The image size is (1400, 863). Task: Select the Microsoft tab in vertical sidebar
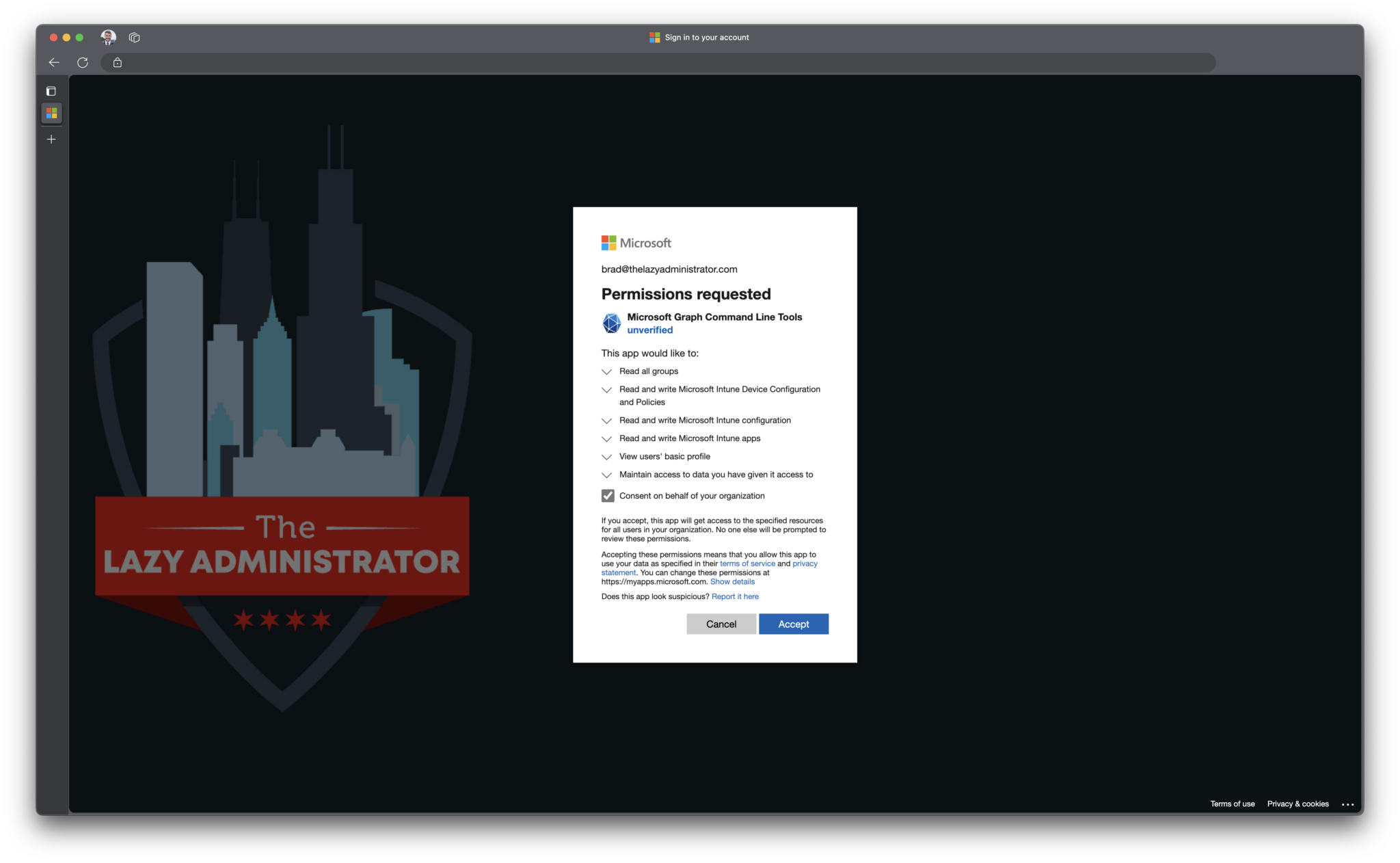[51, 113]
